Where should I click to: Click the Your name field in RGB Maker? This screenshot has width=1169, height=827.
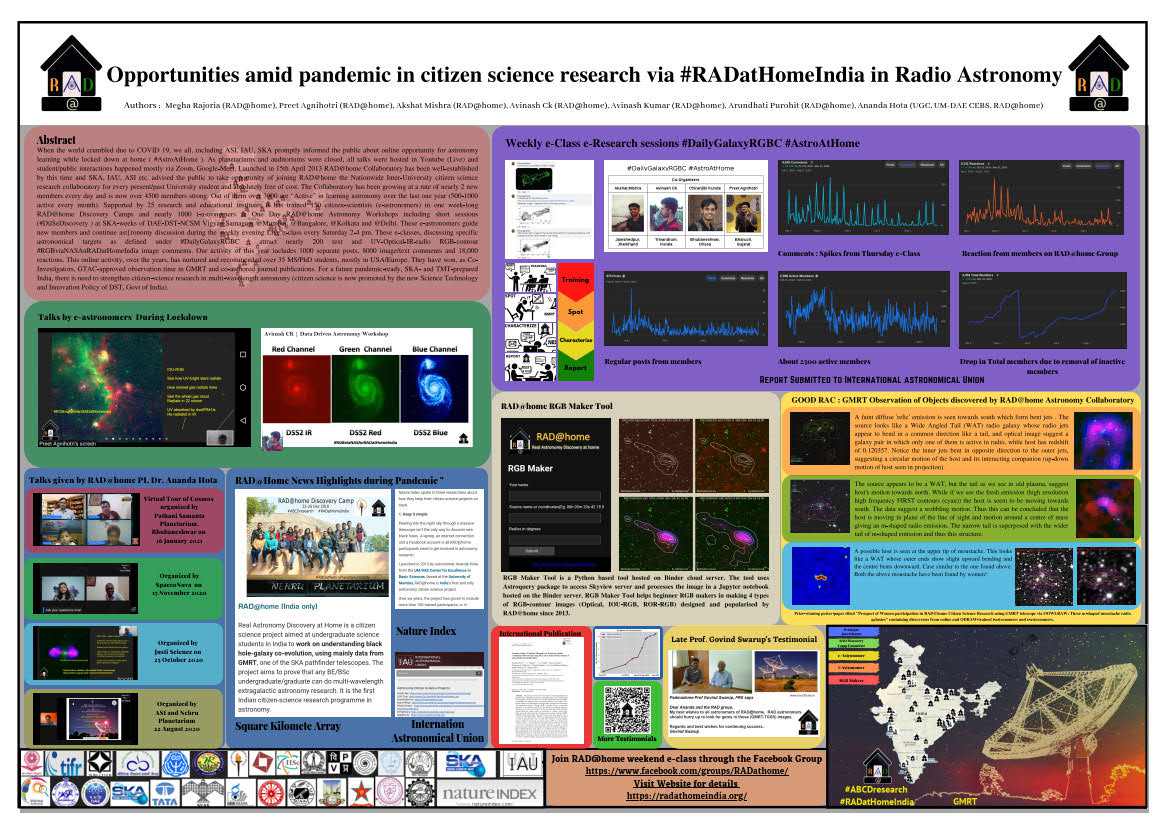[553, 496]
